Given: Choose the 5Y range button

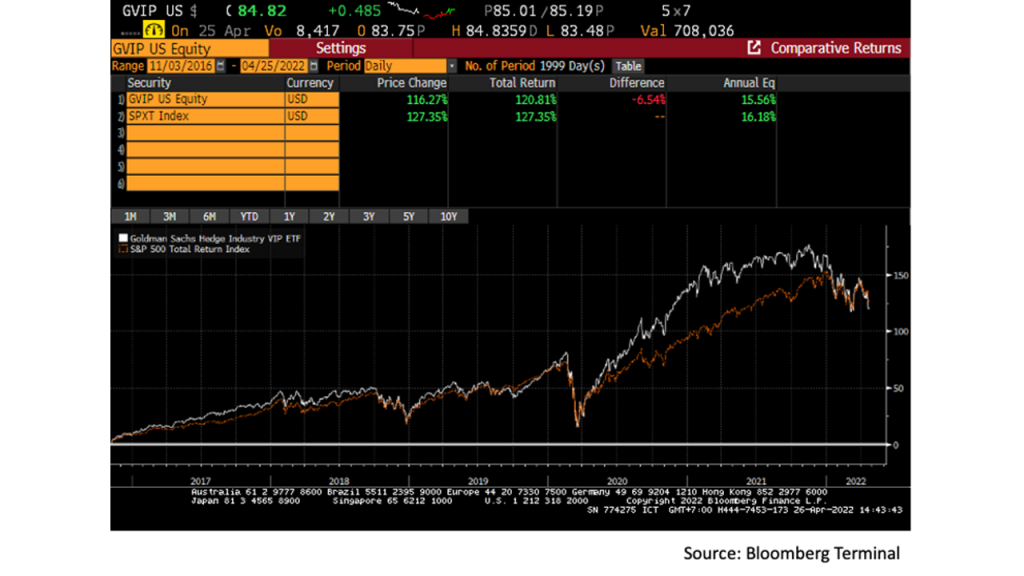Looking at the screenshot, I should click(x=409, y=216).
